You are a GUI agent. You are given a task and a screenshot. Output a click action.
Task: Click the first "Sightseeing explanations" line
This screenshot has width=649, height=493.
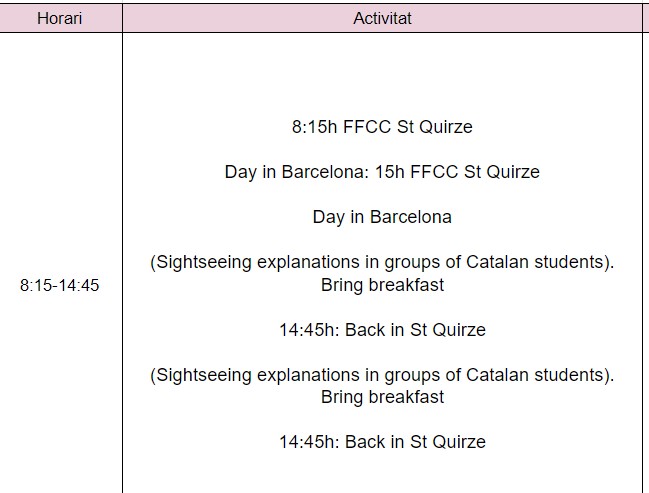[x=382, y=263]
